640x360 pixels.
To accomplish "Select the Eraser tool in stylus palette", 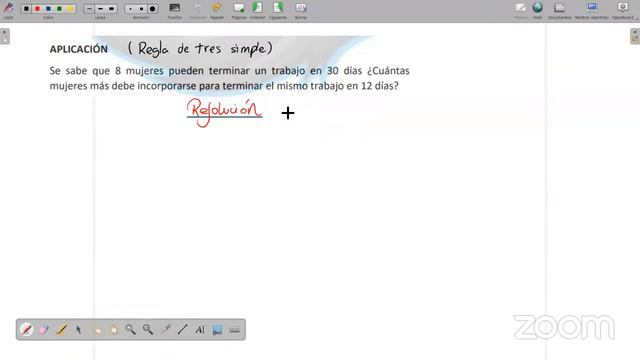I will pos(44,330).
